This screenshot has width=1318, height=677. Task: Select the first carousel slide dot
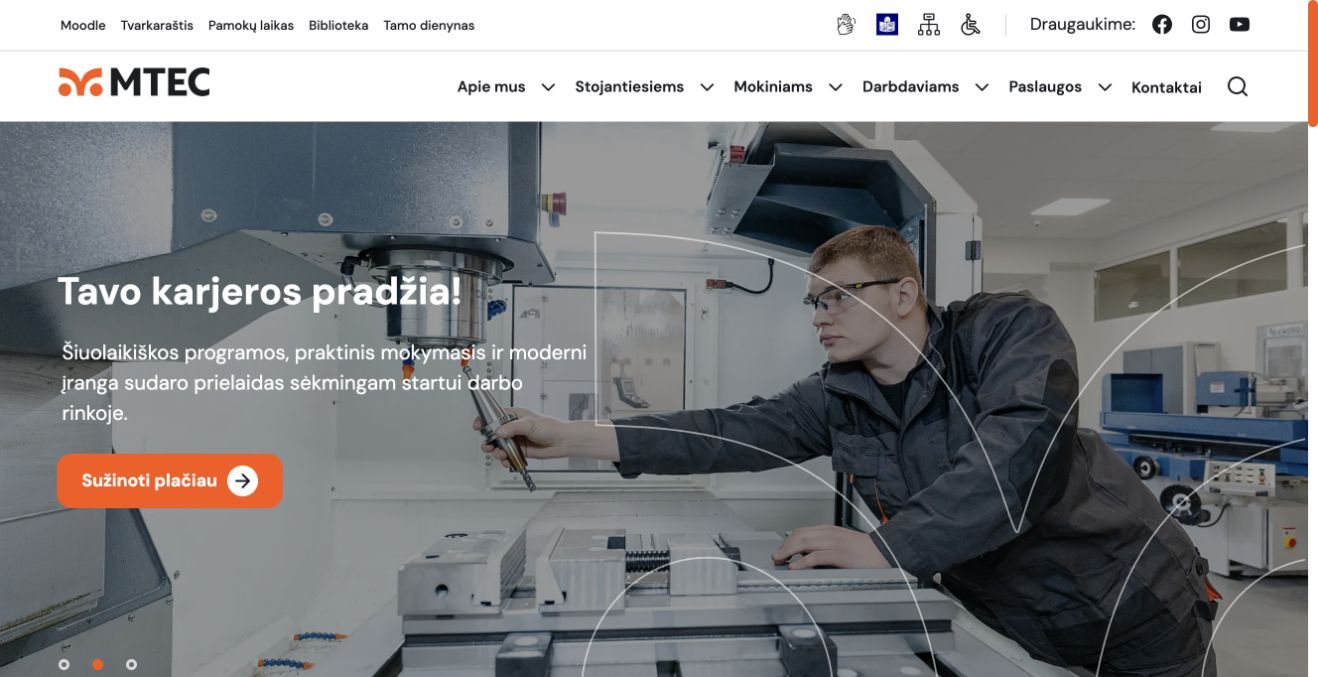pyautogui.click(x=64, y=664)
